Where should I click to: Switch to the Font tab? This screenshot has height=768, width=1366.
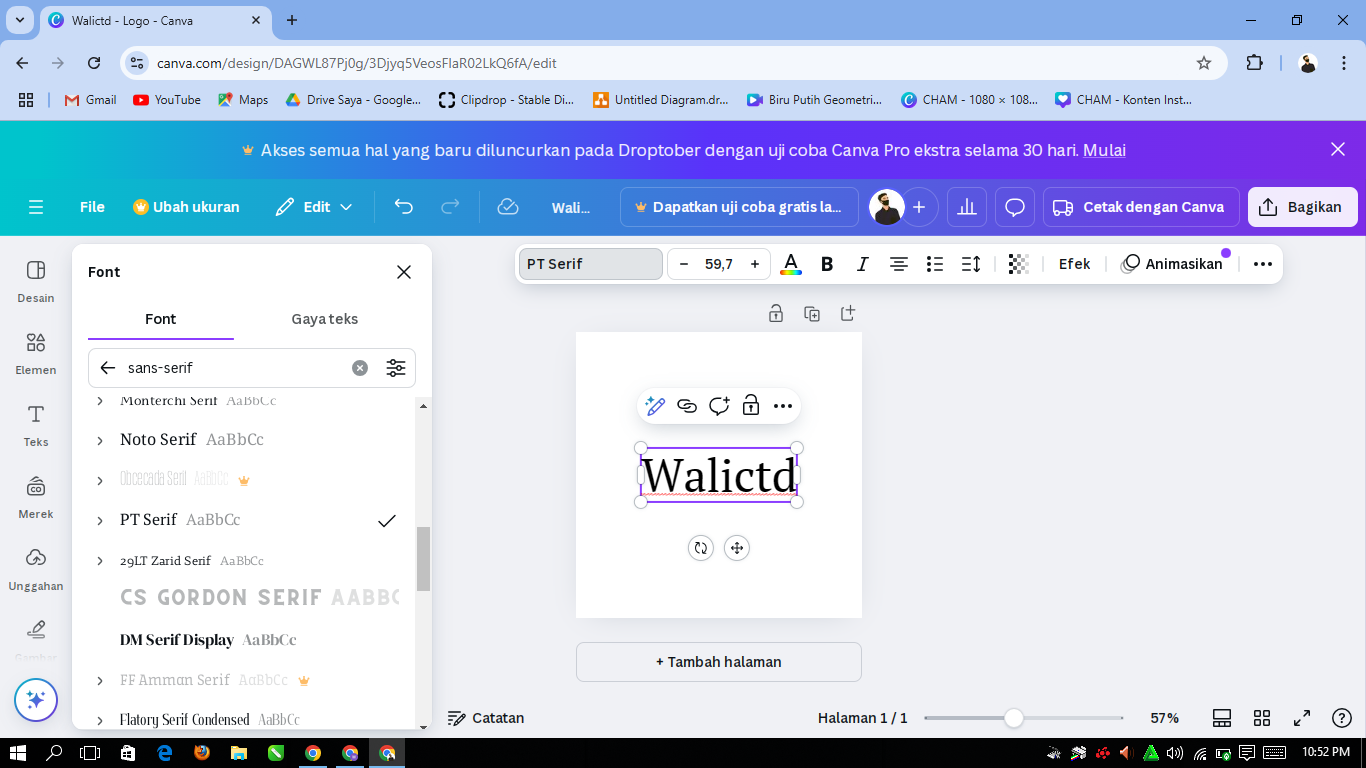pyautogui.click(x=160, y=319)
